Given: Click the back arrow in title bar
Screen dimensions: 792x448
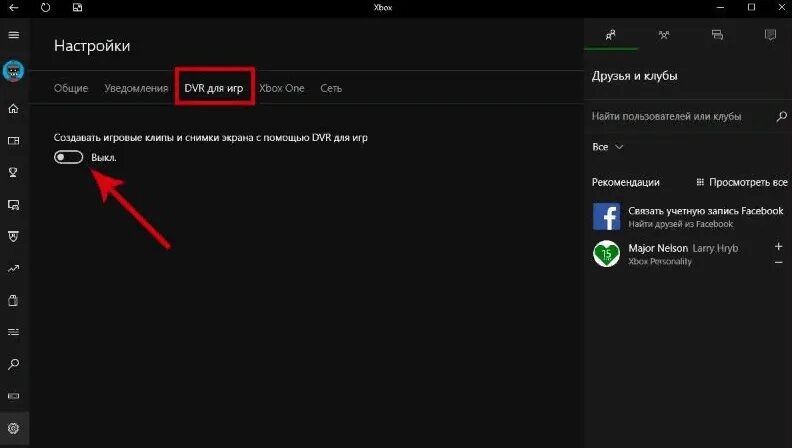Looking at the screenshot, I should tap(14, 8).
